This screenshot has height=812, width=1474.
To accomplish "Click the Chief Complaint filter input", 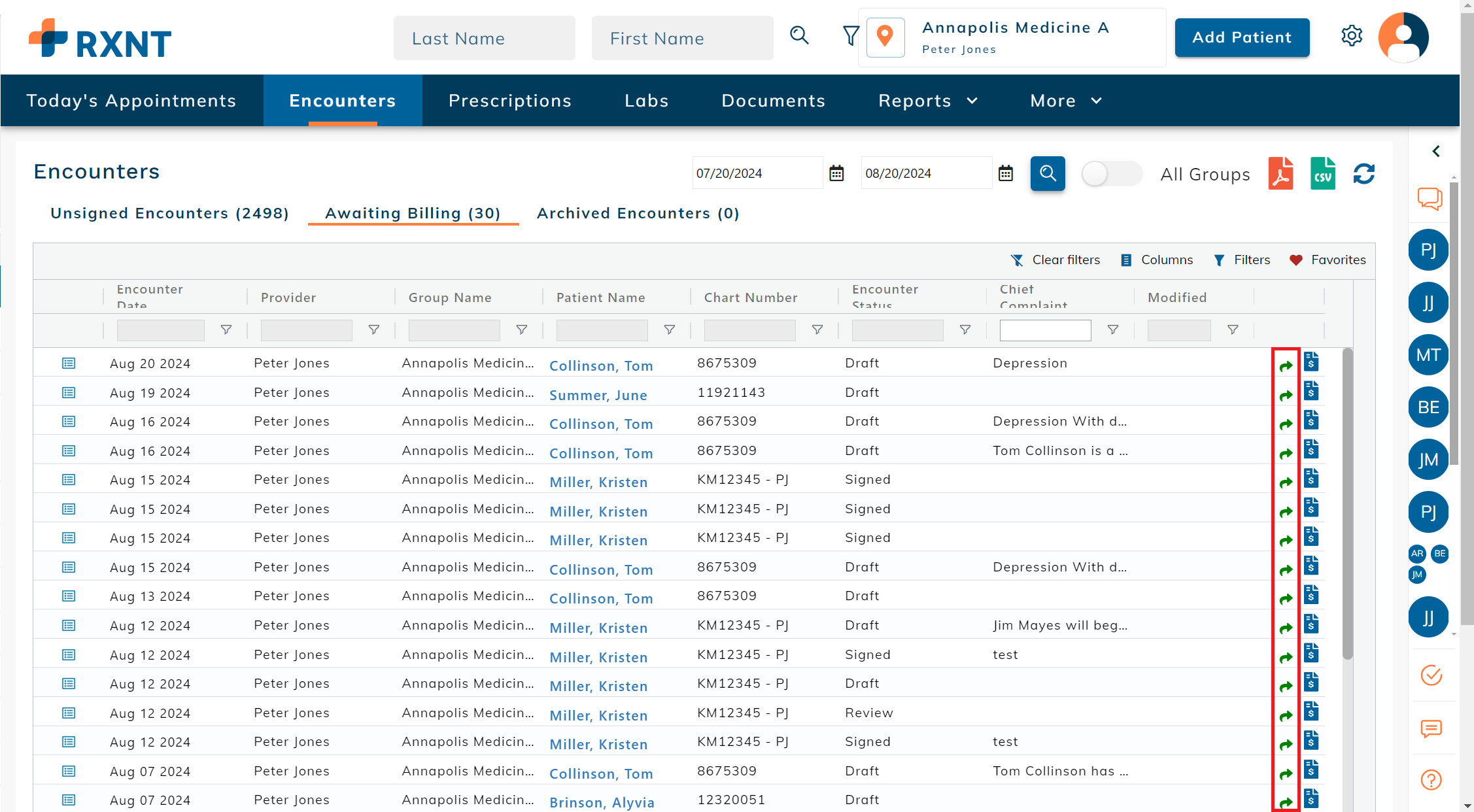I will (x=1044, y=330).
